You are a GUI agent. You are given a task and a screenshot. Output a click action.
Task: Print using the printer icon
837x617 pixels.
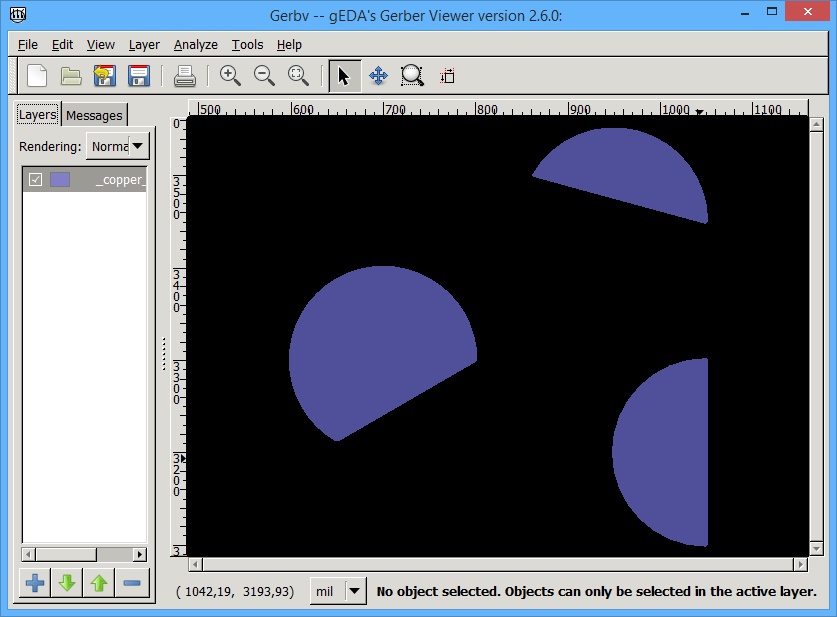point(185,76)
